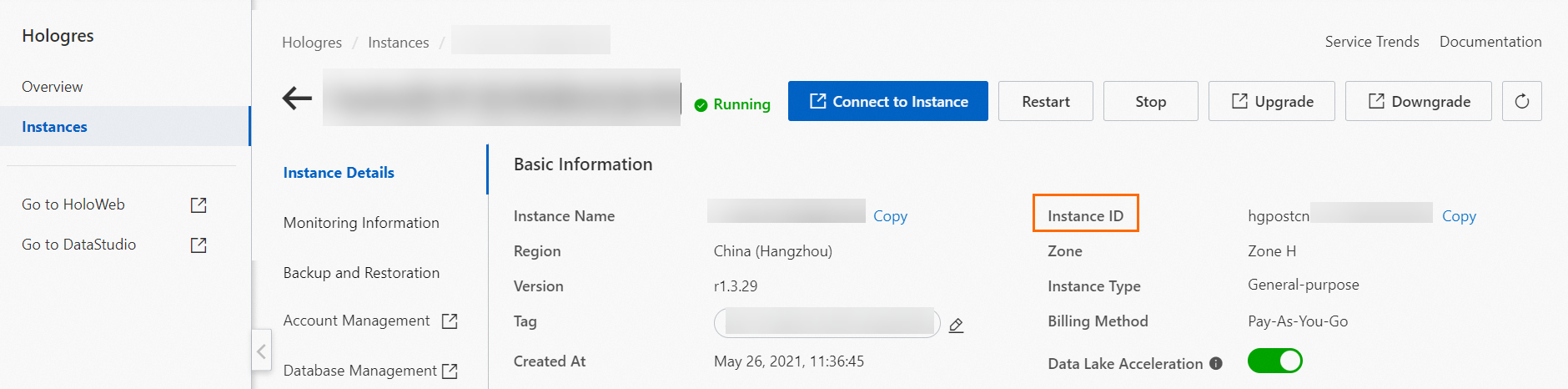This screenshot has width=1568, height=389.
Task: Copy the Instance ID
Action: [1459, 216]
